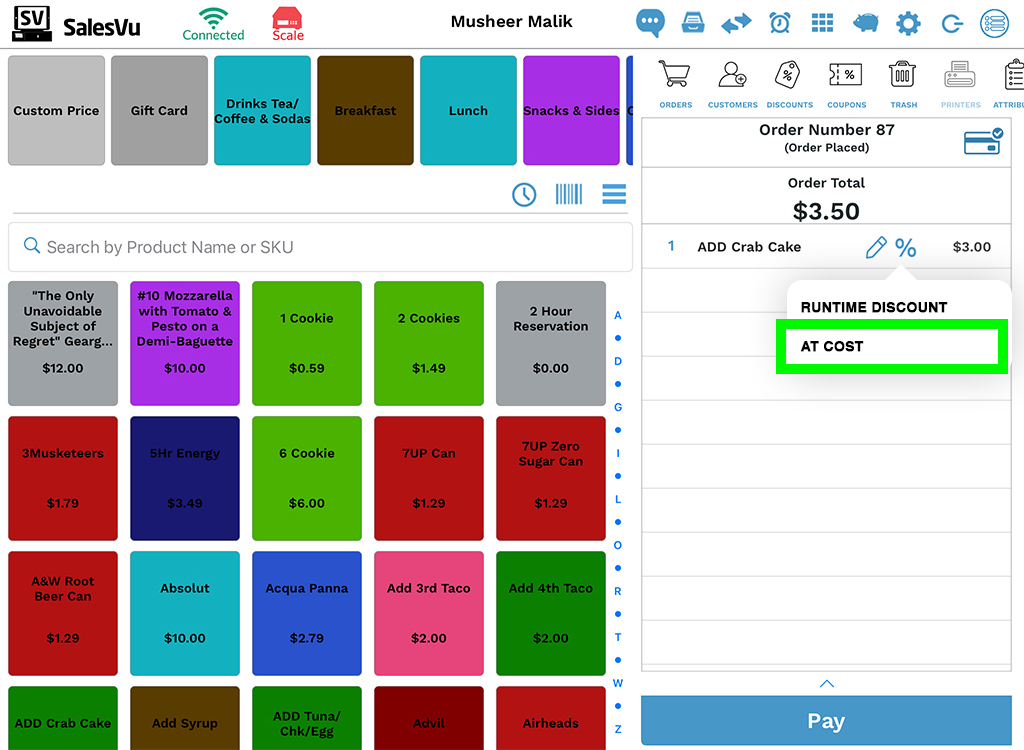Jump to letter D in the index
1024x750 pixels.
pyautogui.click(x=618, y=361)
